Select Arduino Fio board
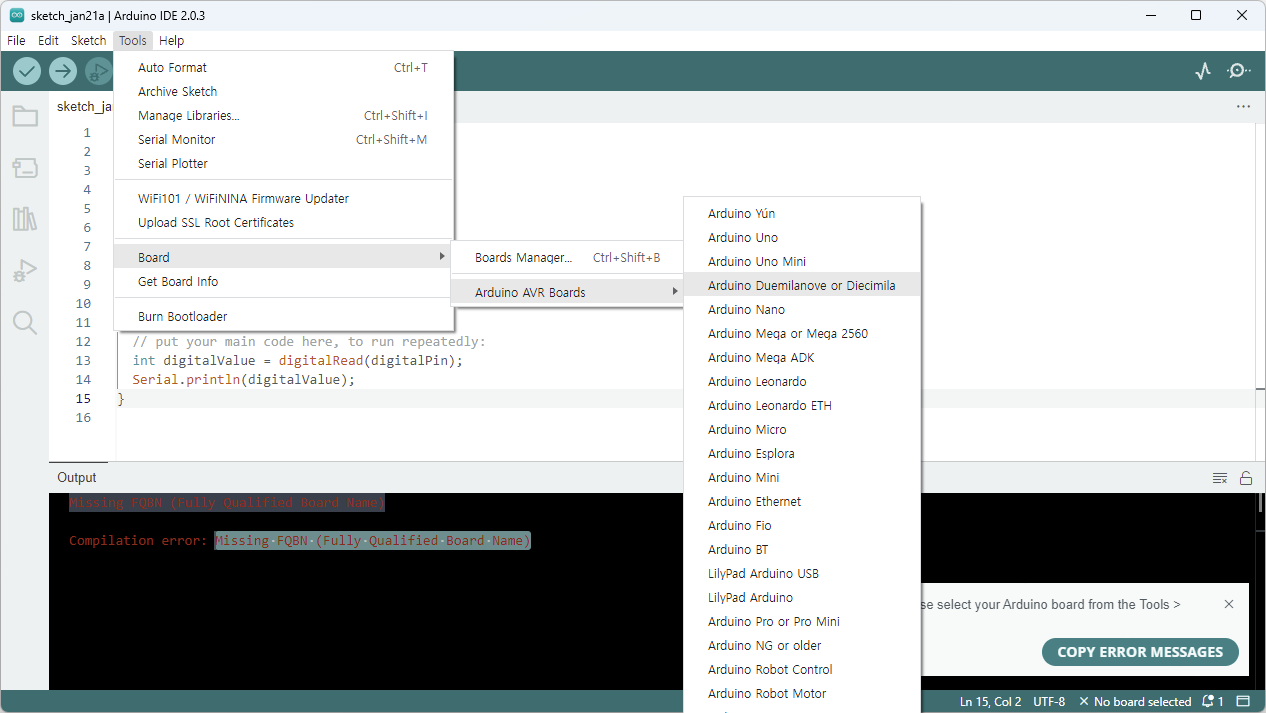Image resolution: width=1266 pixels, height=713 pixels. tap(802, 526)
